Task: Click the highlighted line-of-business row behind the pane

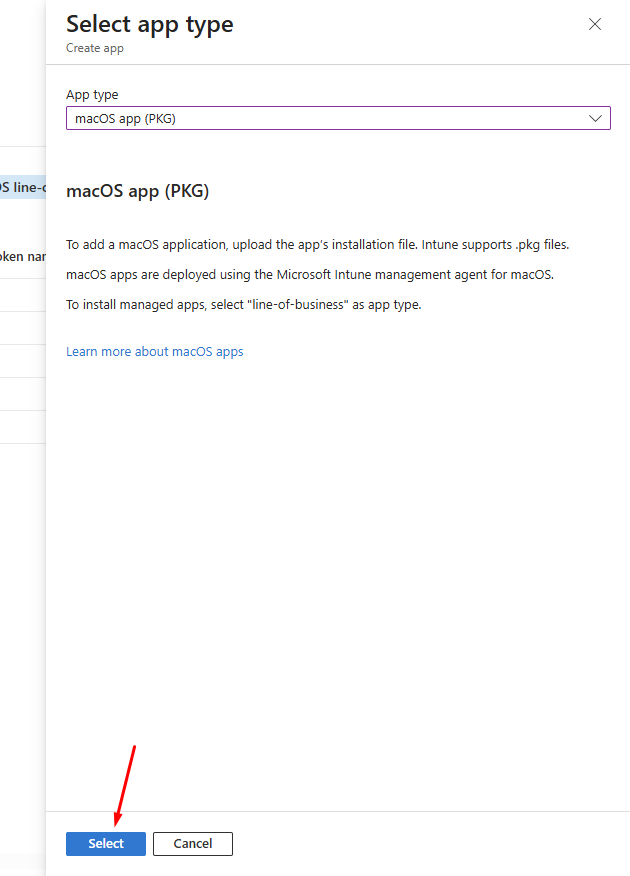Action: point(22,187)
